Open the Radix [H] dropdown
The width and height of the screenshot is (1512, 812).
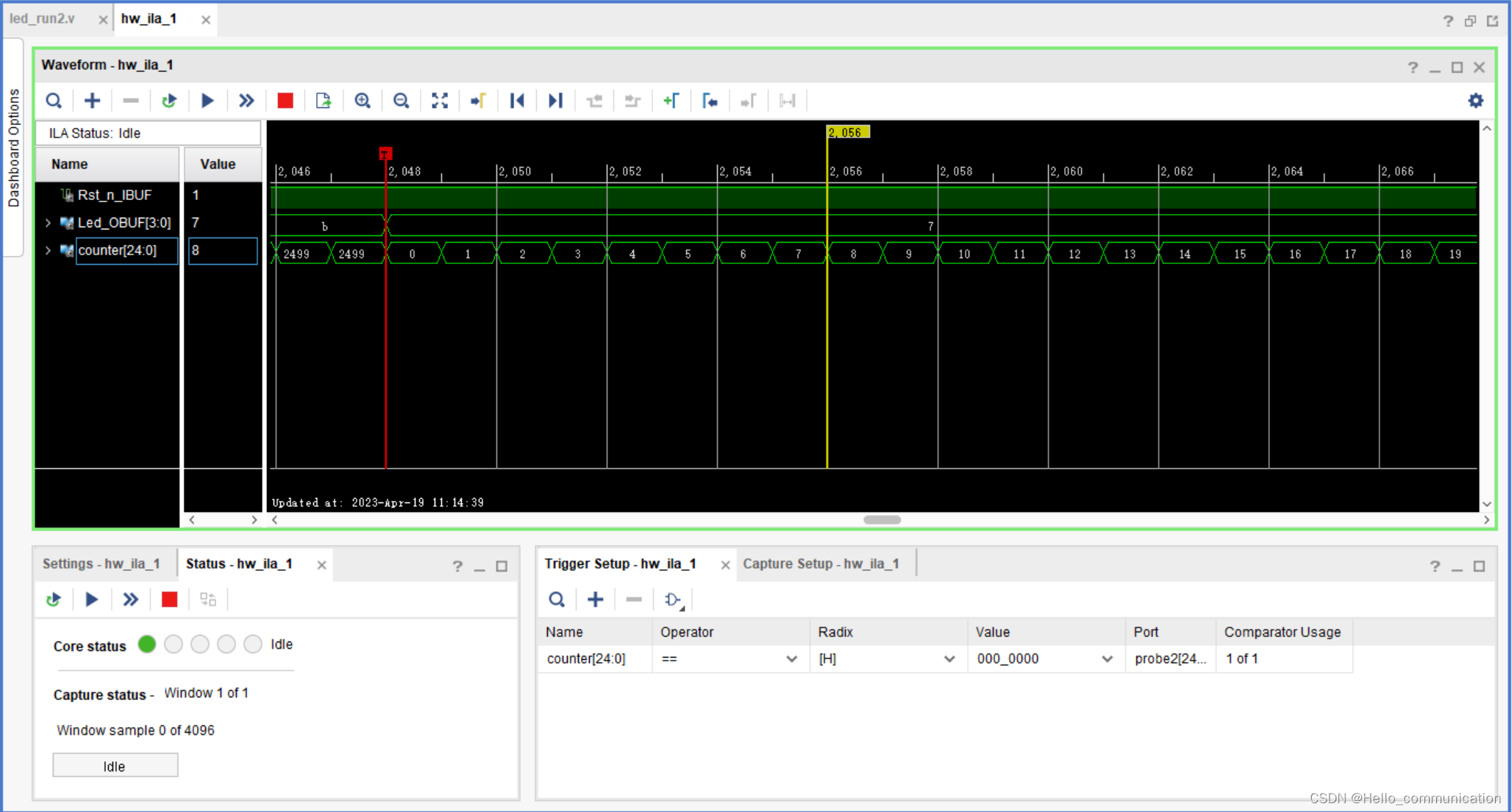(x=949, y=659)
